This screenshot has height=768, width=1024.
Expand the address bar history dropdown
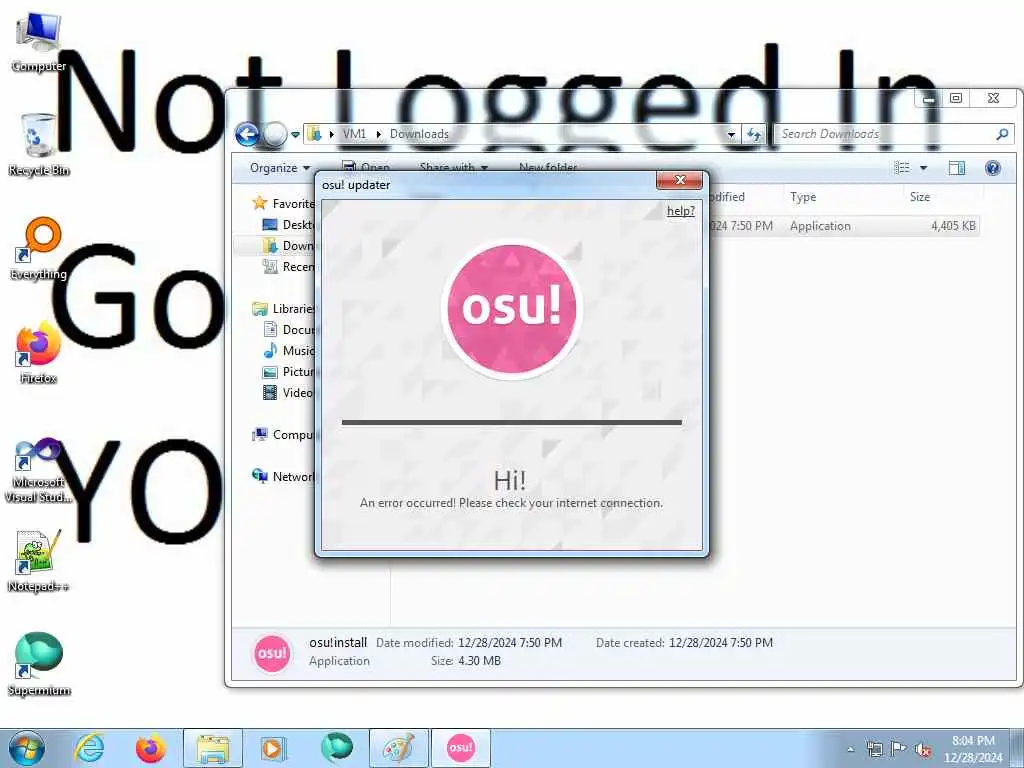731,135
